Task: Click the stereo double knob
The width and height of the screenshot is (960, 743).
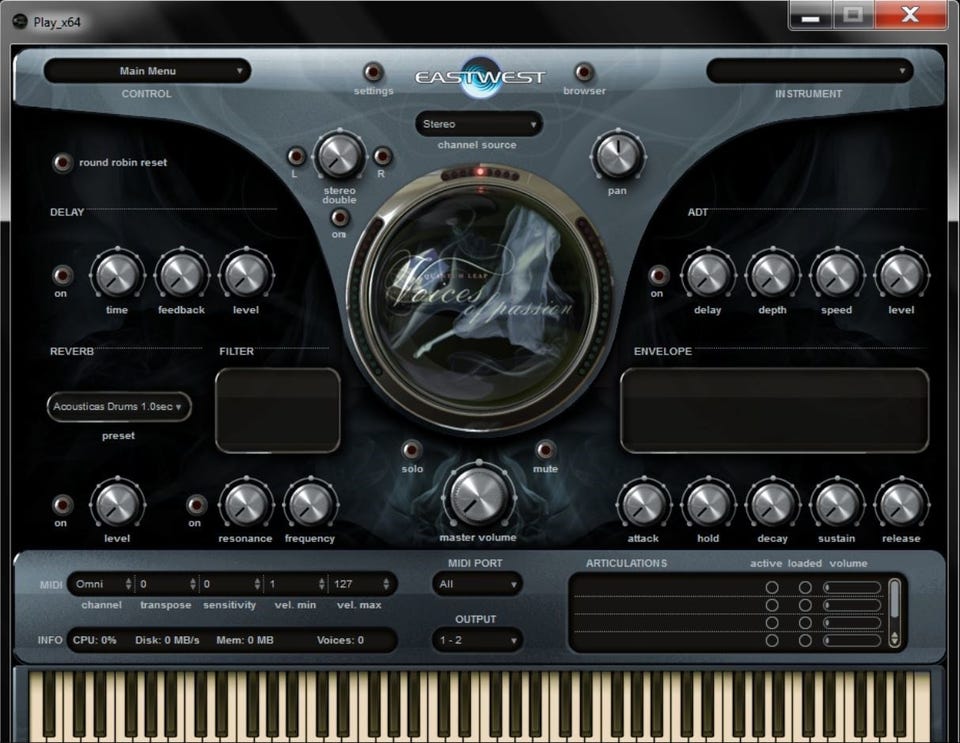Action: click(339, 156)
